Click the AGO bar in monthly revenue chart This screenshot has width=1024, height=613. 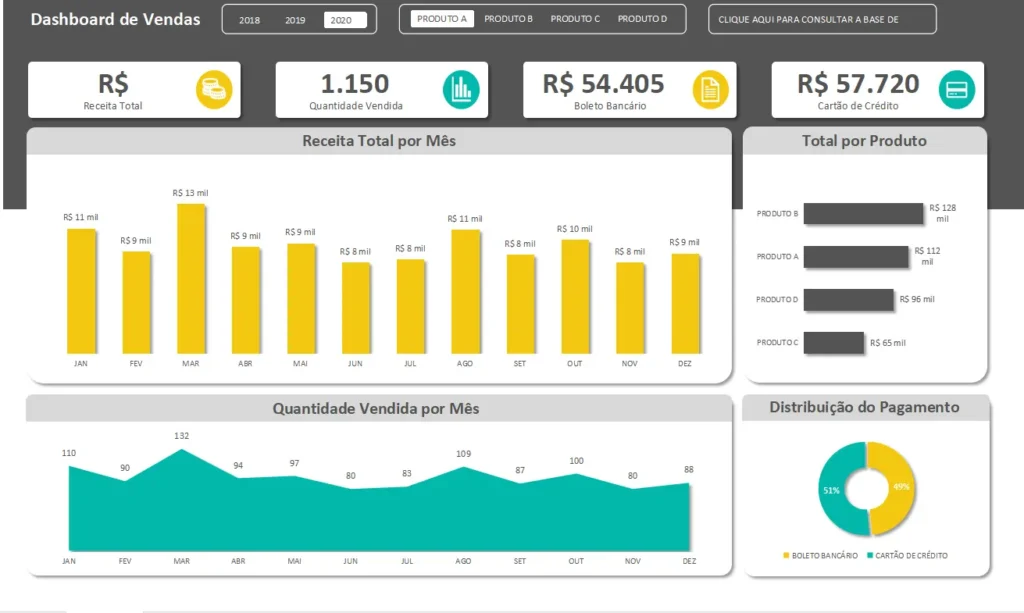pyautogui.click(x=465, y=292)
